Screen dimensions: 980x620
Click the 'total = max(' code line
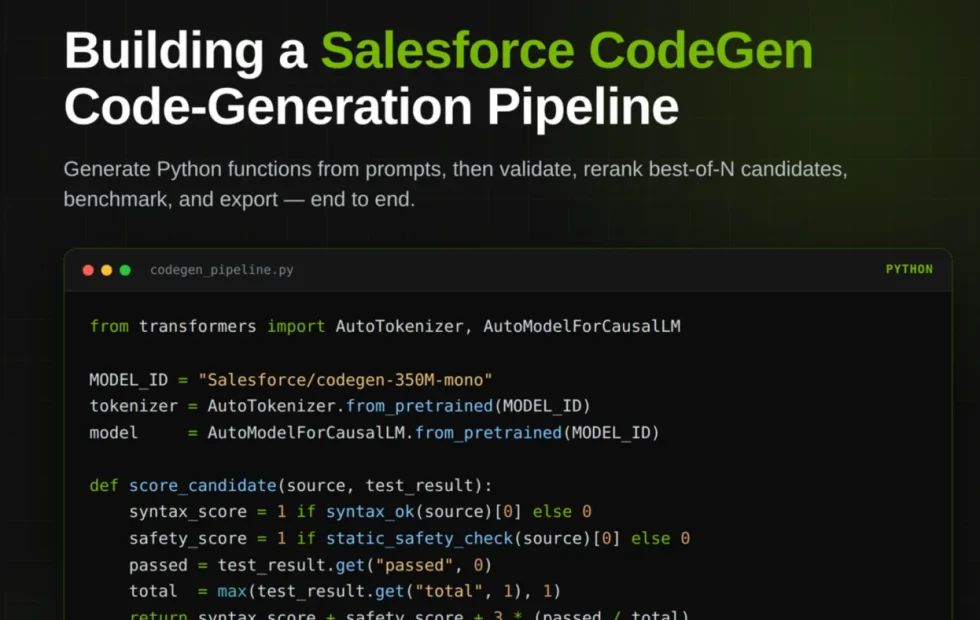(345, 591)
